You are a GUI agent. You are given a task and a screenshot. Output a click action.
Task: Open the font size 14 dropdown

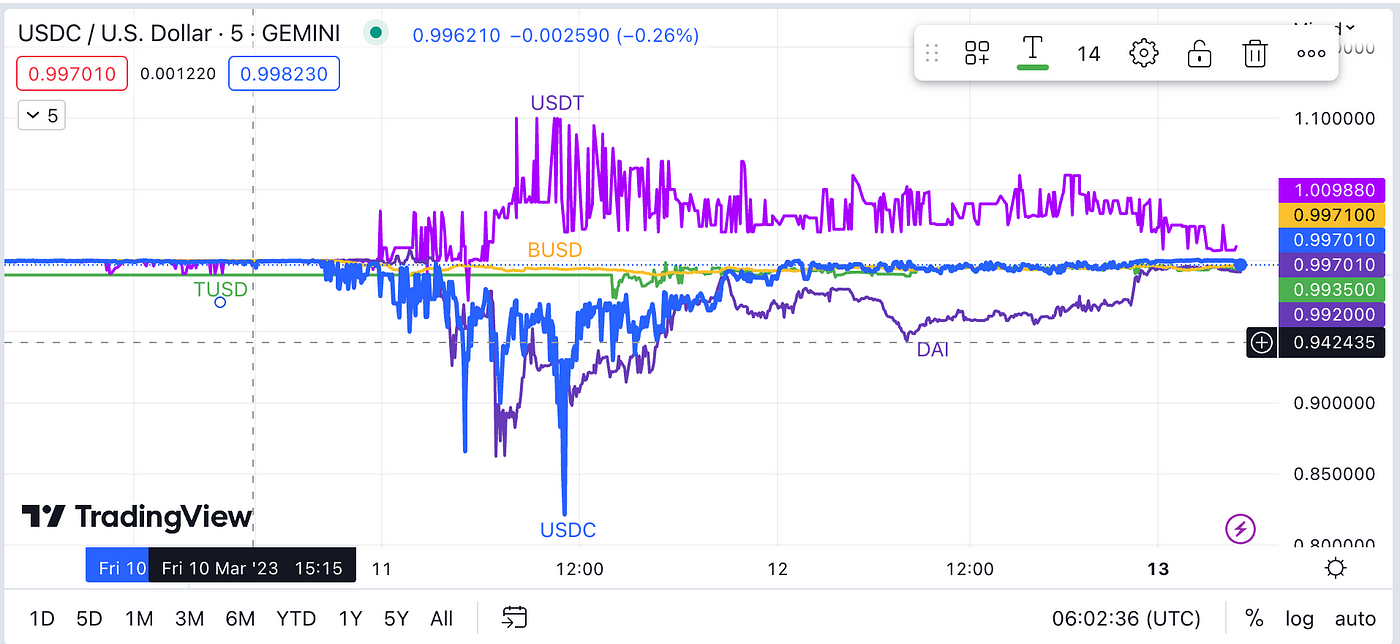coord(1088,53)
